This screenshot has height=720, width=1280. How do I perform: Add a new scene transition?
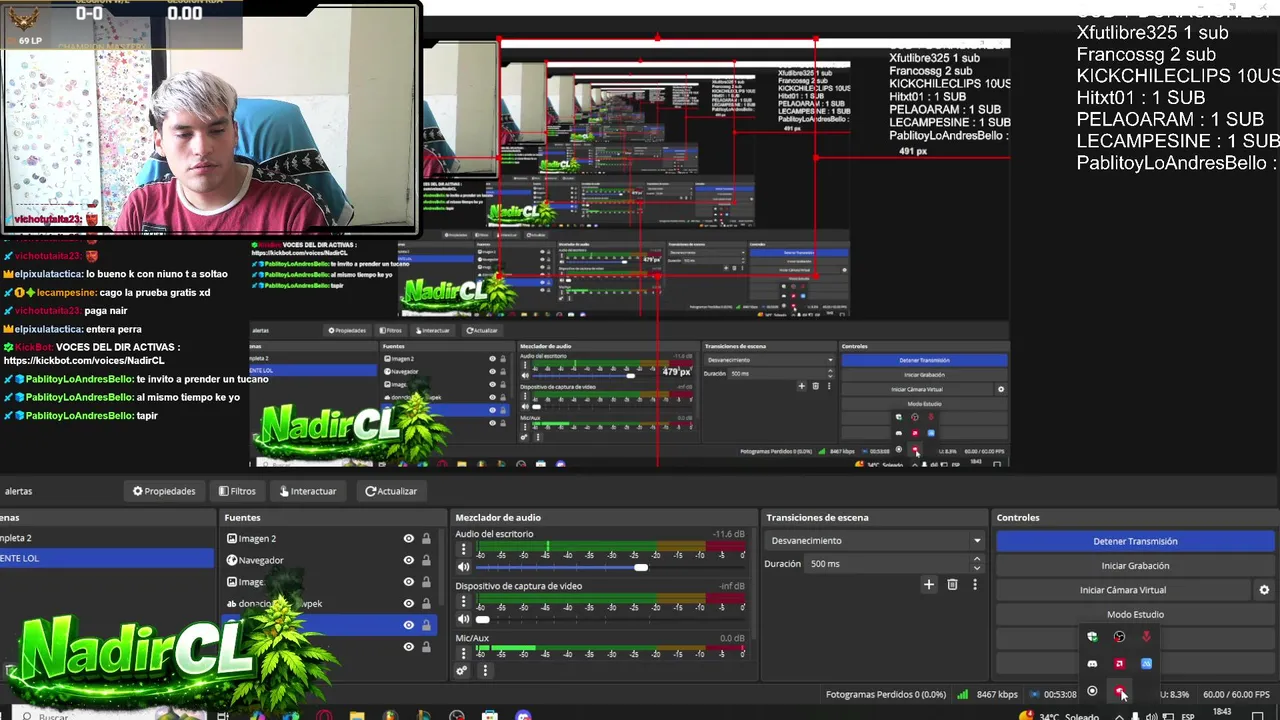(928, 584)
